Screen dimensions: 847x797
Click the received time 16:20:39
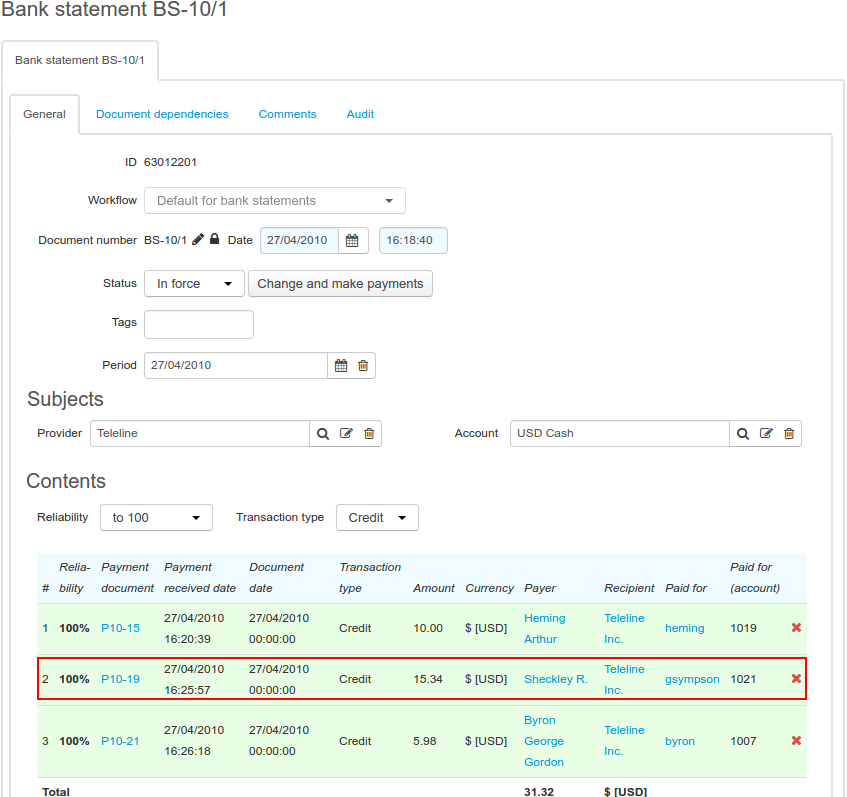coord(187,639)
